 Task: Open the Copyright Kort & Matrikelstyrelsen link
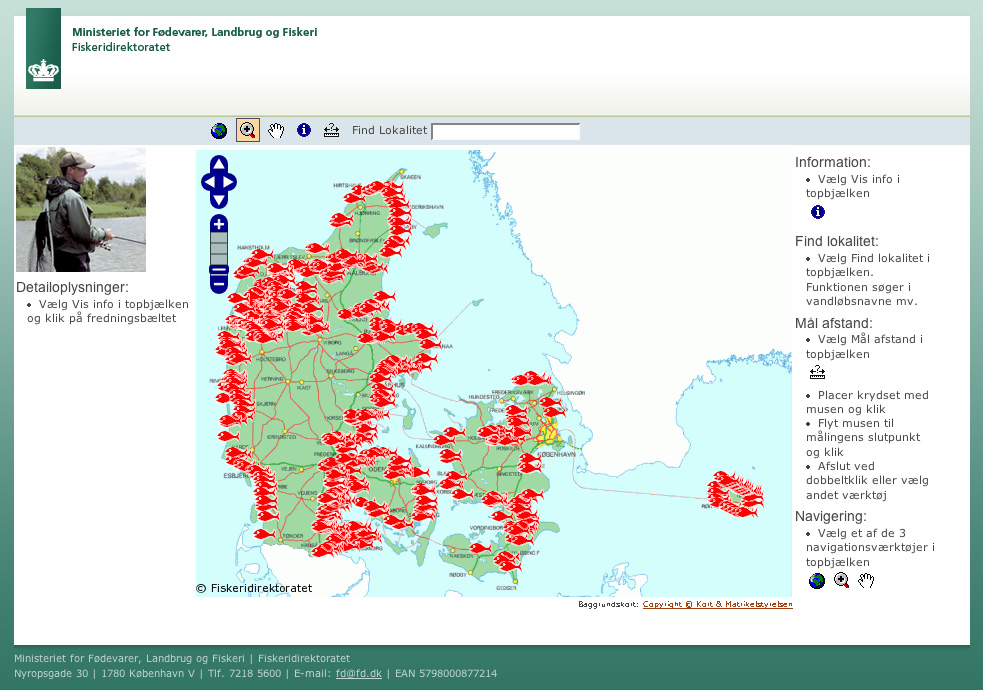tap(717, 604)
